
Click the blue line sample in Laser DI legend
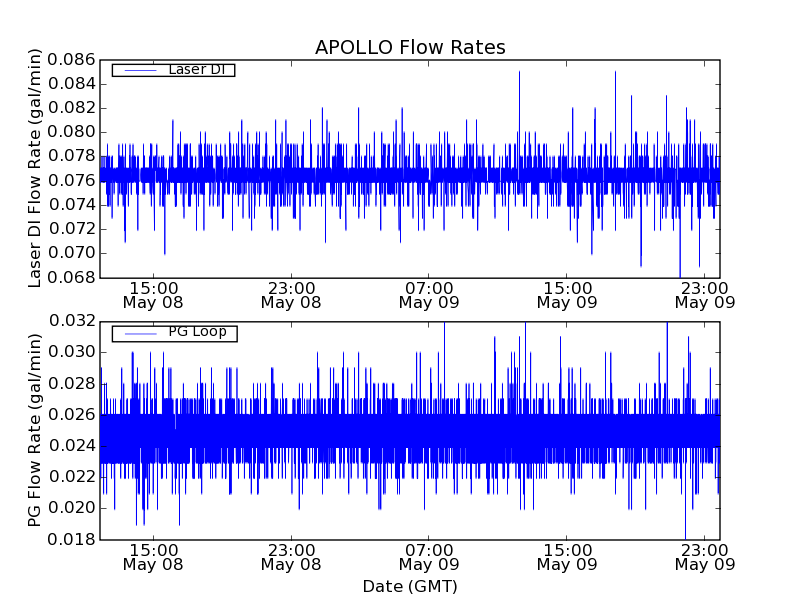point(138,70)
